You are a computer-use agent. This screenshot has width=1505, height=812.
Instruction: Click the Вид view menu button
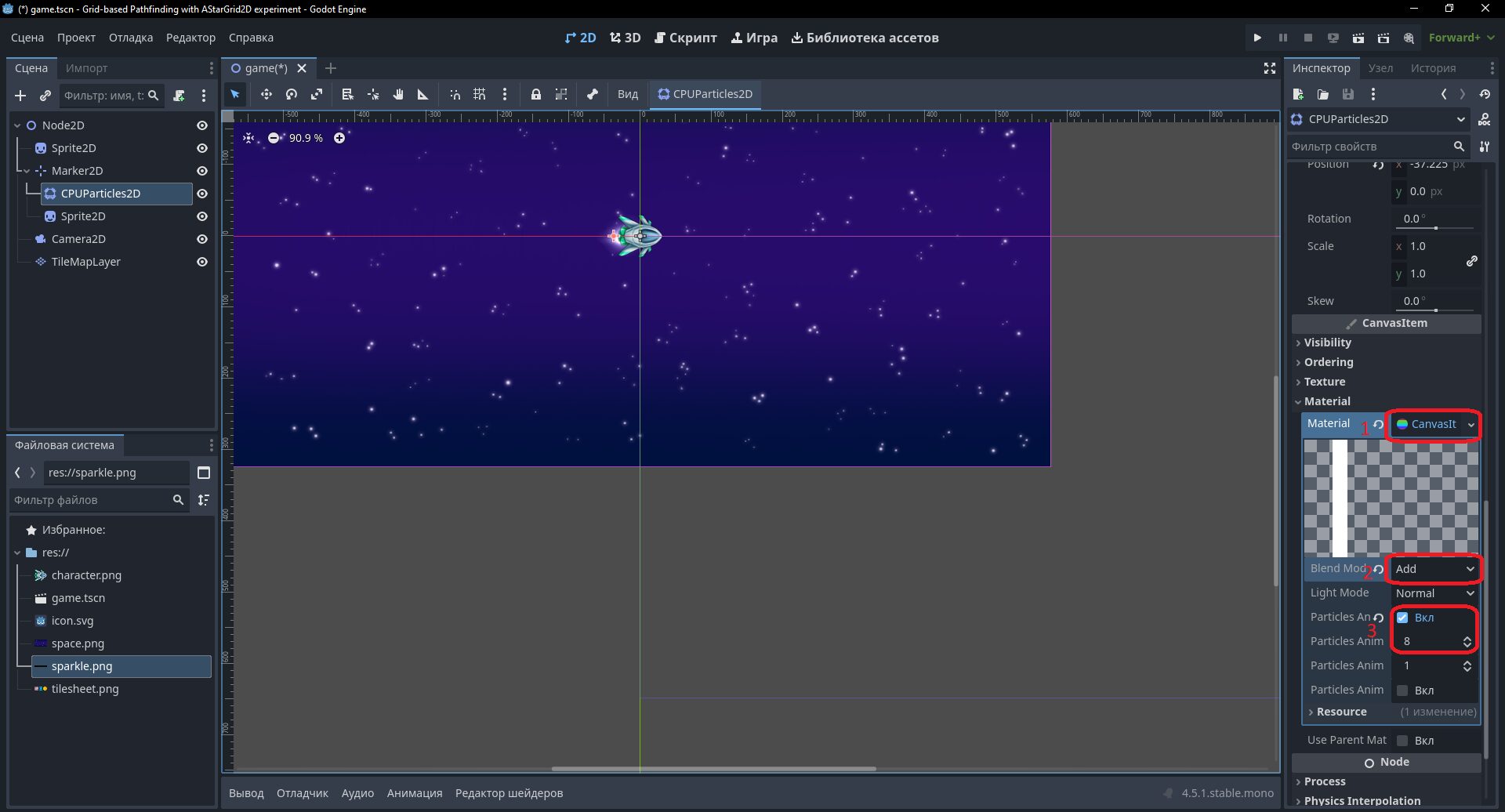[628, 94]
